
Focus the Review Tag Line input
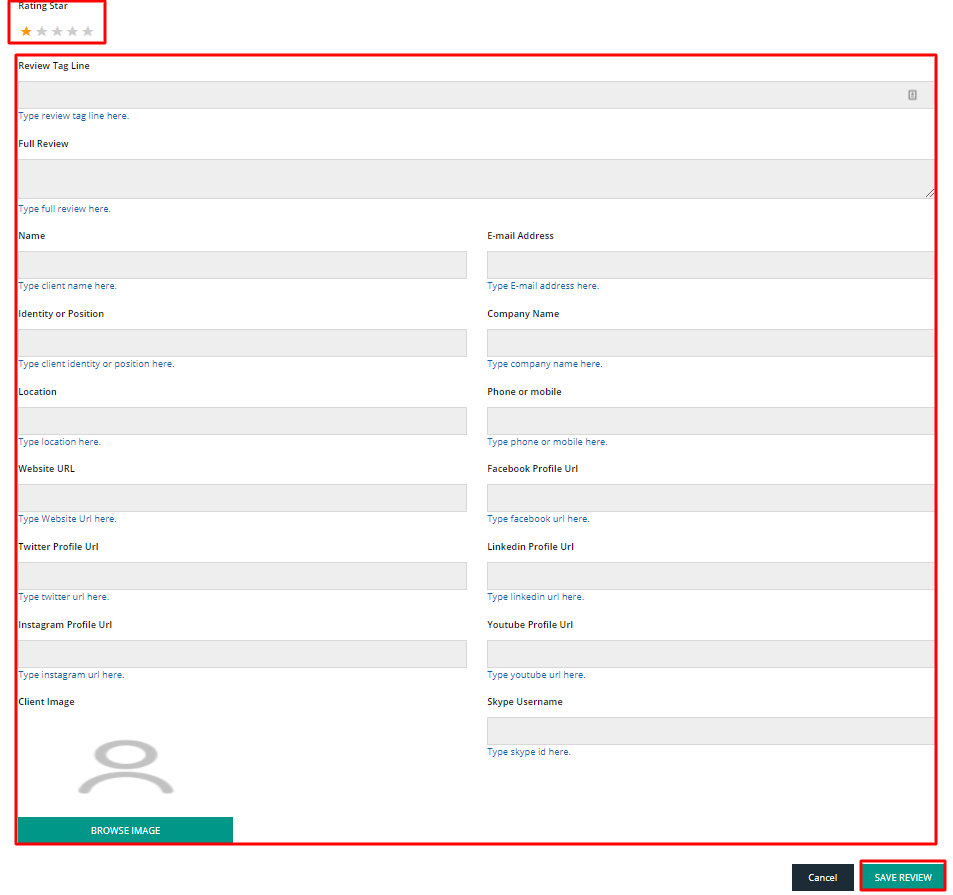coord(460,95)
